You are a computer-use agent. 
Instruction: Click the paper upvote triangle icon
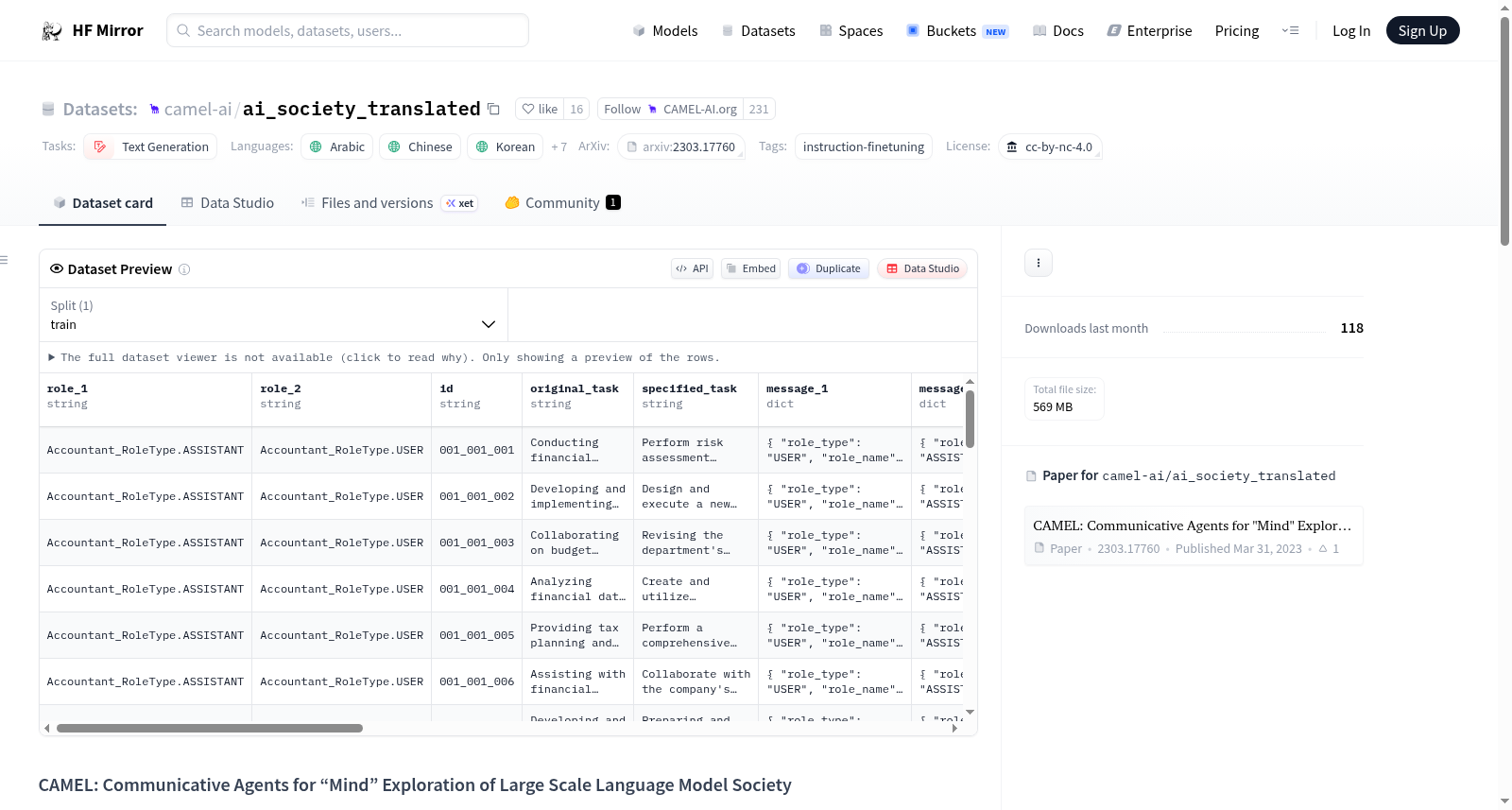(1323, 548)
